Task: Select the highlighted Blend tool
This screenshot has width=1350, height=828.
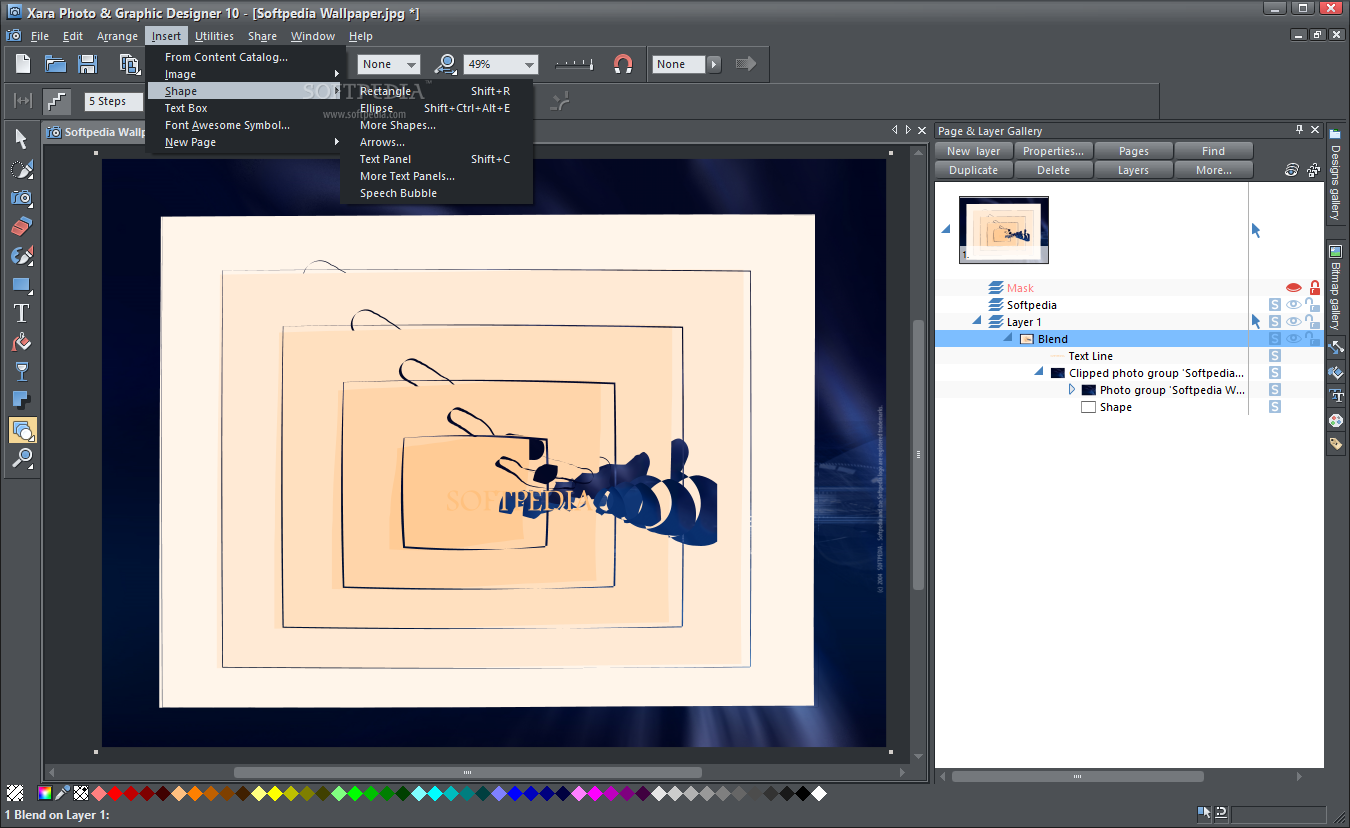Action: coord(22,430)
